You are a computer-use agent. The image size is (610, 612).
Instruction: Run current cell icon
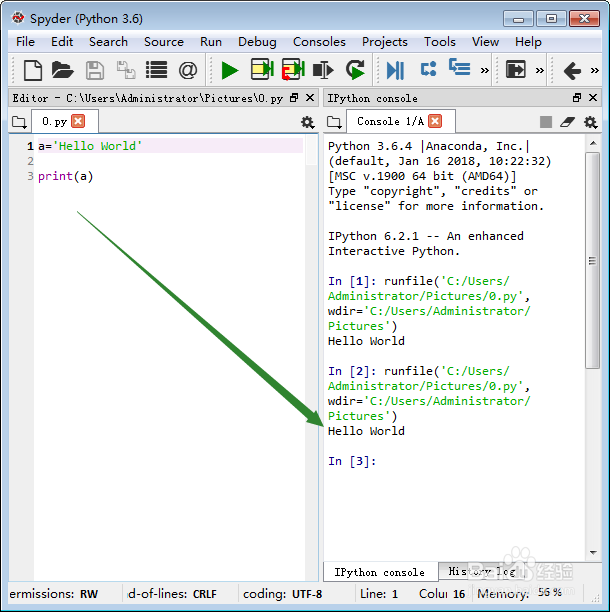pos(262,70)
